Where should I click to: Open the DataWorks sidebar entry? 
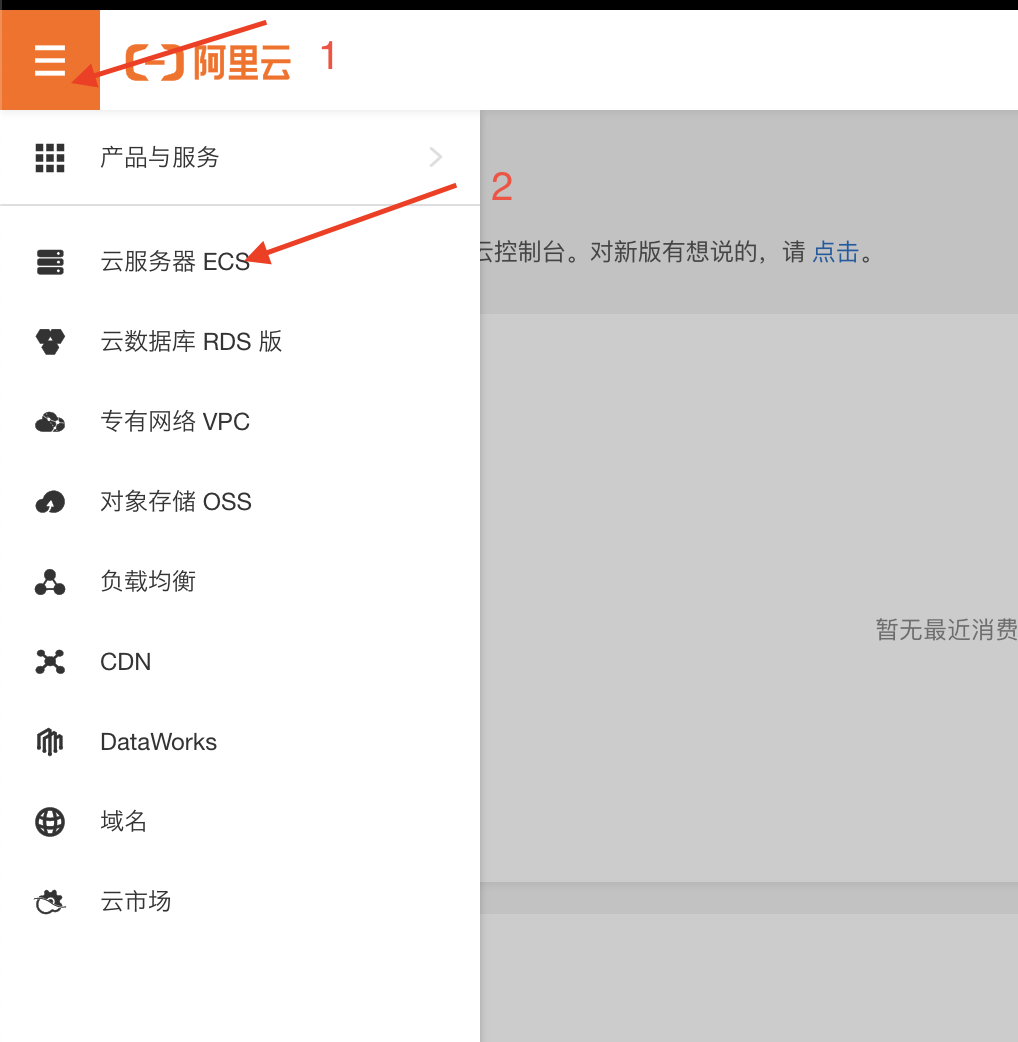pyautogui.click(x=158, y=741)
